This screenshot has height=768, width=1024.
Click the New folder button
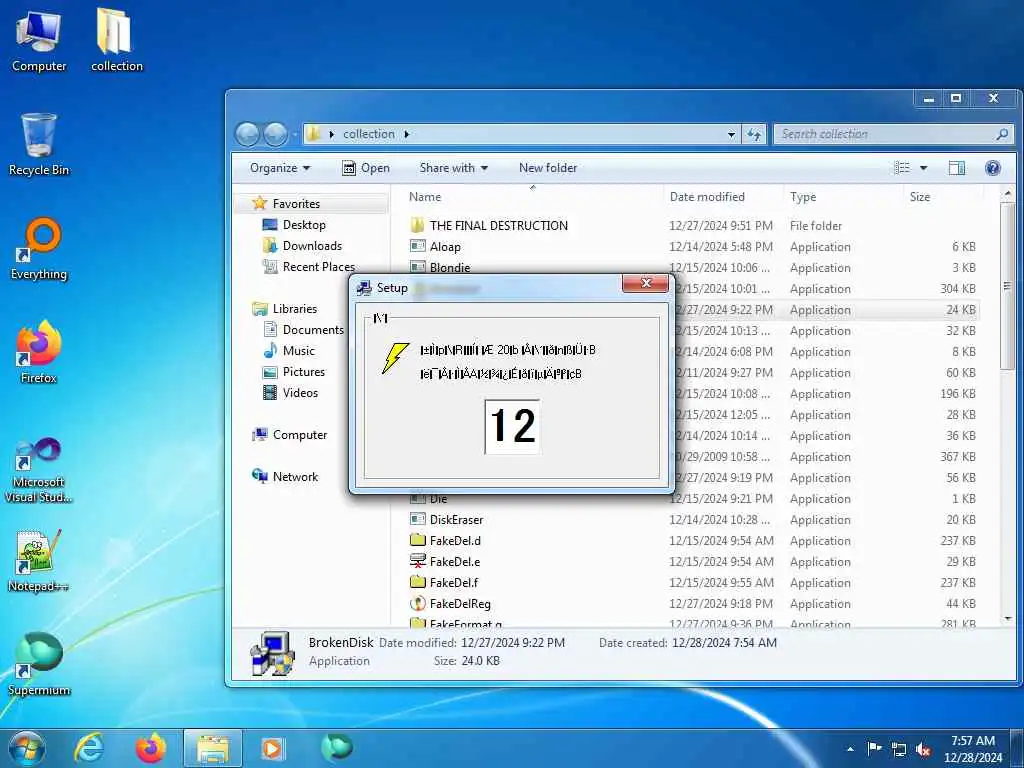pyautogui.click(x=548, y=168)
